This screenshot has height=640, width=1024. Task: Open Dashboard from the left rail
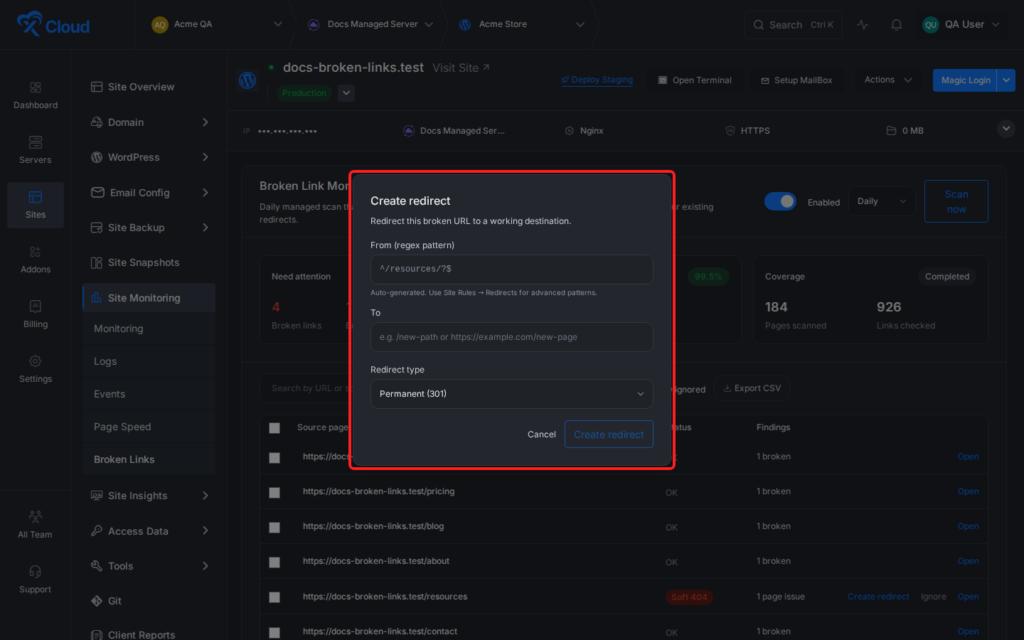tap(35, 95)
